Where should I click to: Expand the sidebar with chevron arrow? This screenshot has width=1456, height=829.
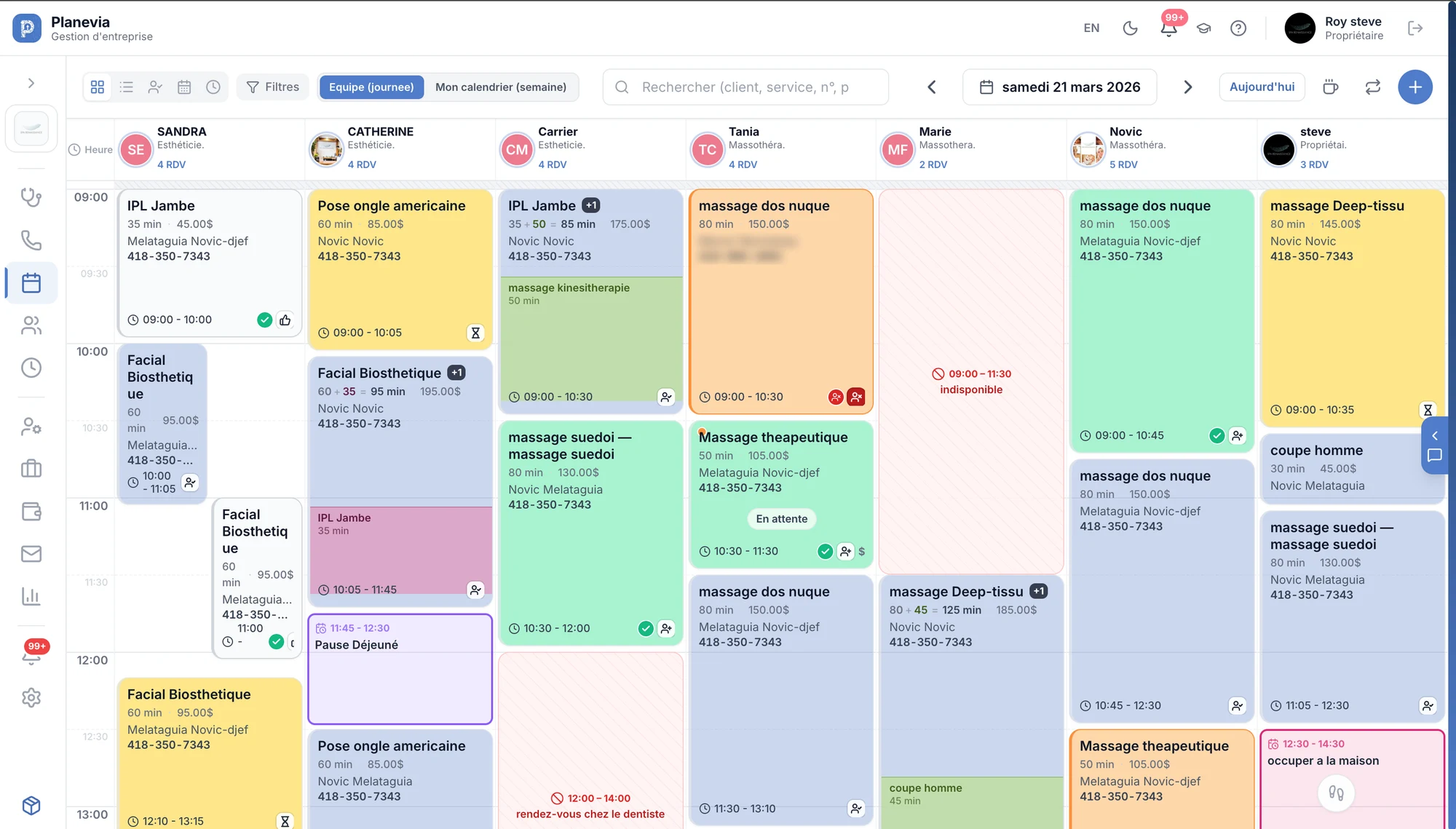tap(31, 83)
